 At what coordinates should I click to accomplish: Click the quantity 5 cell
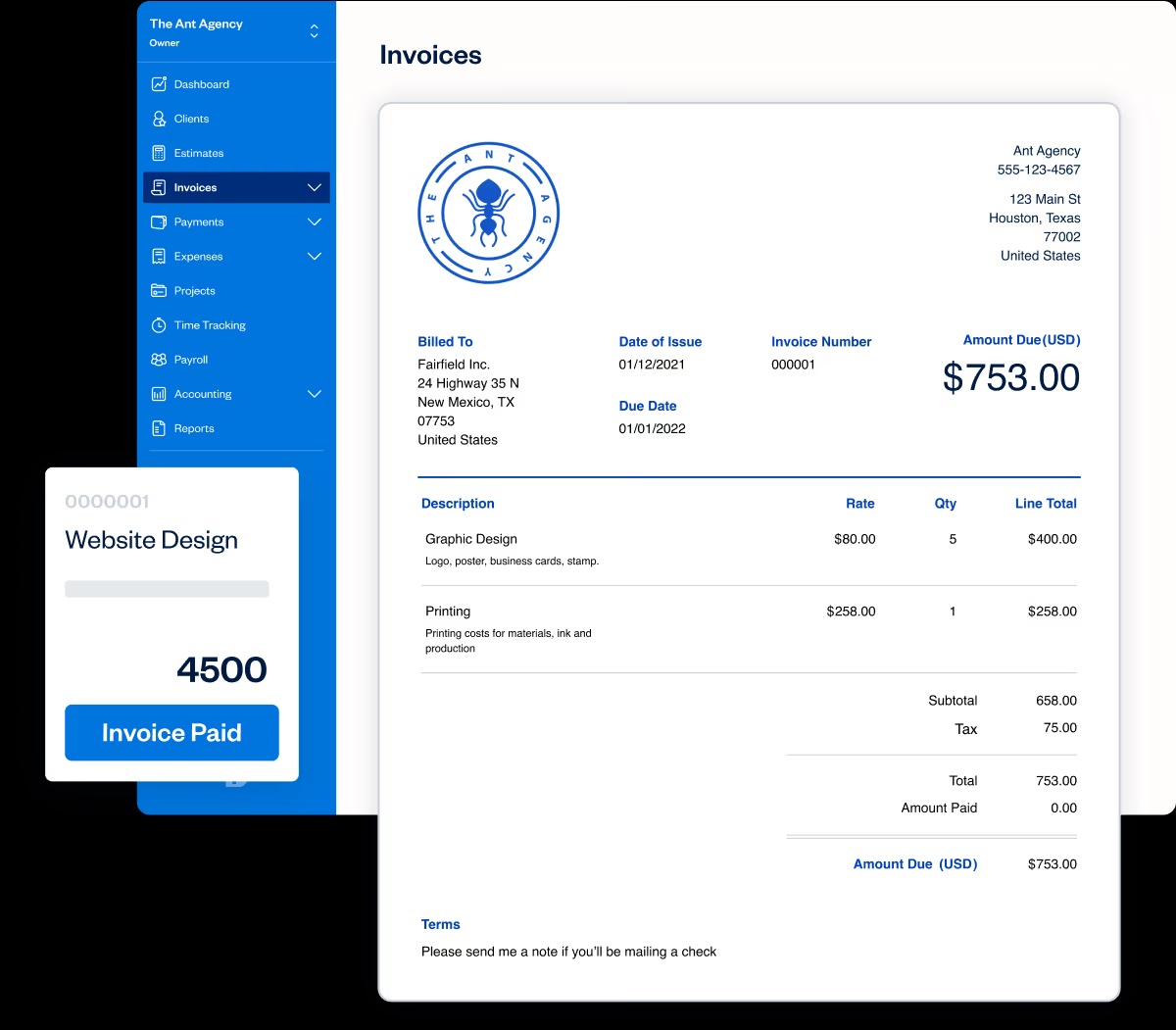click(x=953, y=539)
